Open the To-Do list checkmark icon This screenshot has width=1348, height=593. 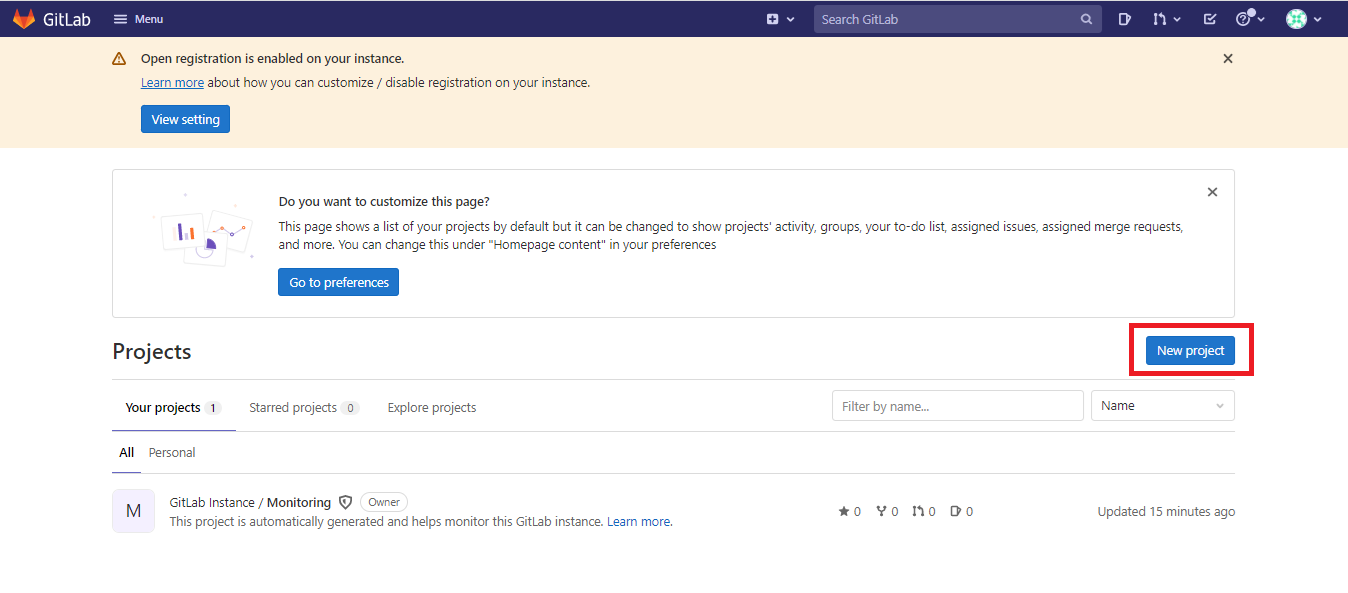(x=1210, y=19)
